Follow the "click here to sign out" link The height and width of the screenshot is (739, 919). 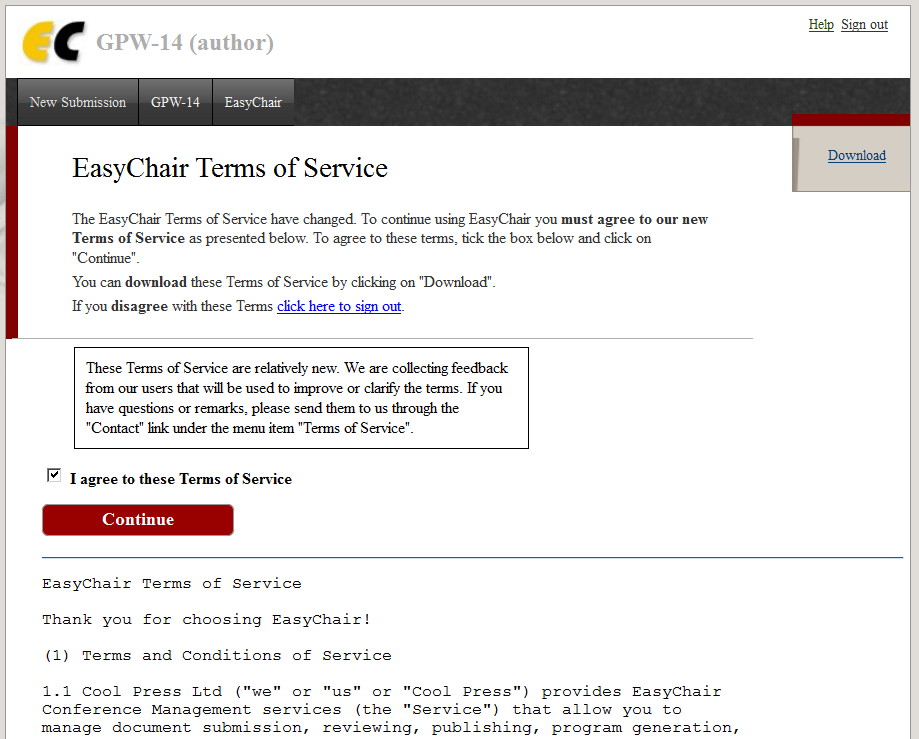(x=339, y=307)
